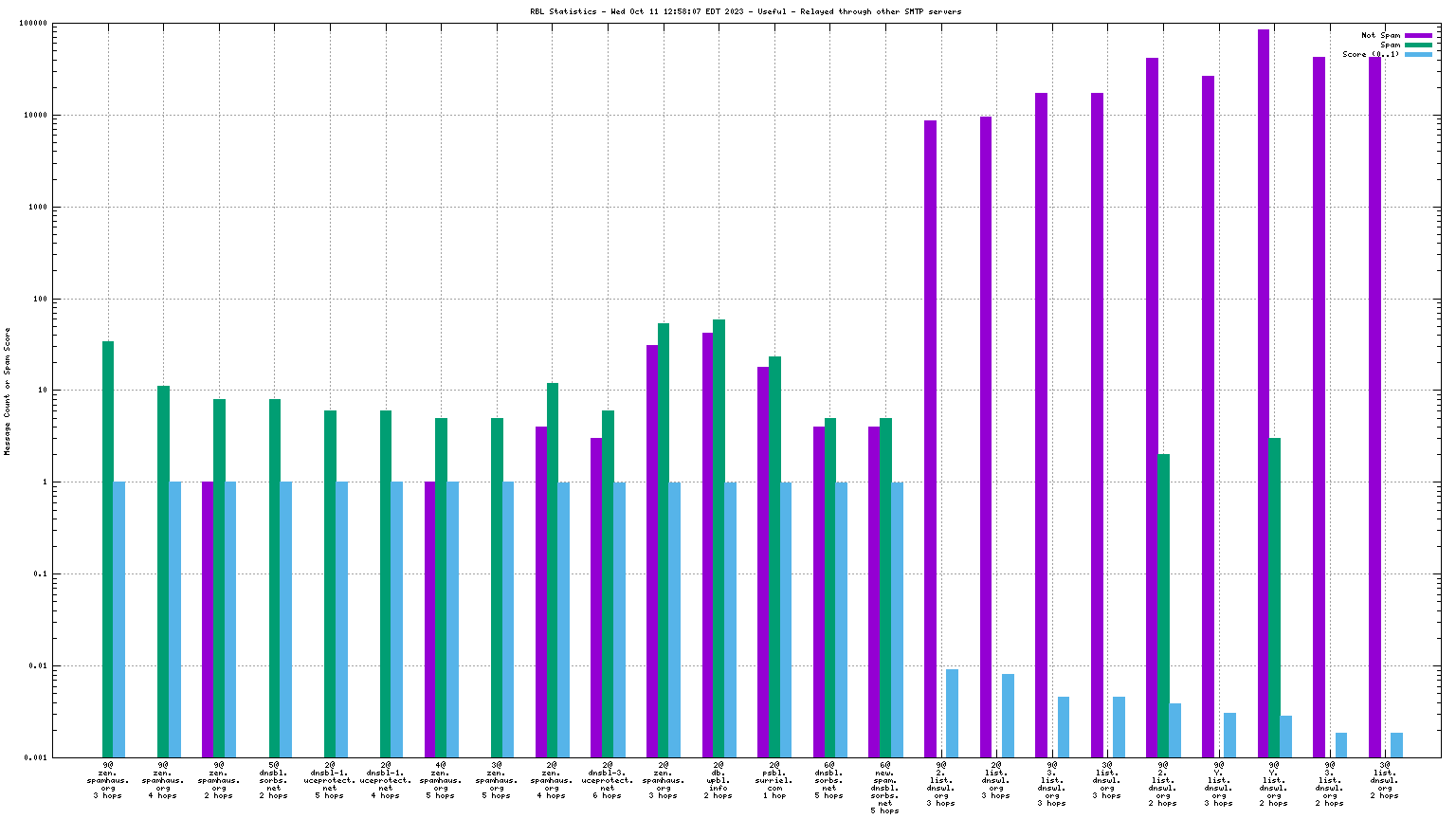Image resolution: width=1456 pixels, height=819 pixels.
Task: Select 'new.spam.dnsbl.sorbs.net 5 hops' axis label
Action: 884,787
